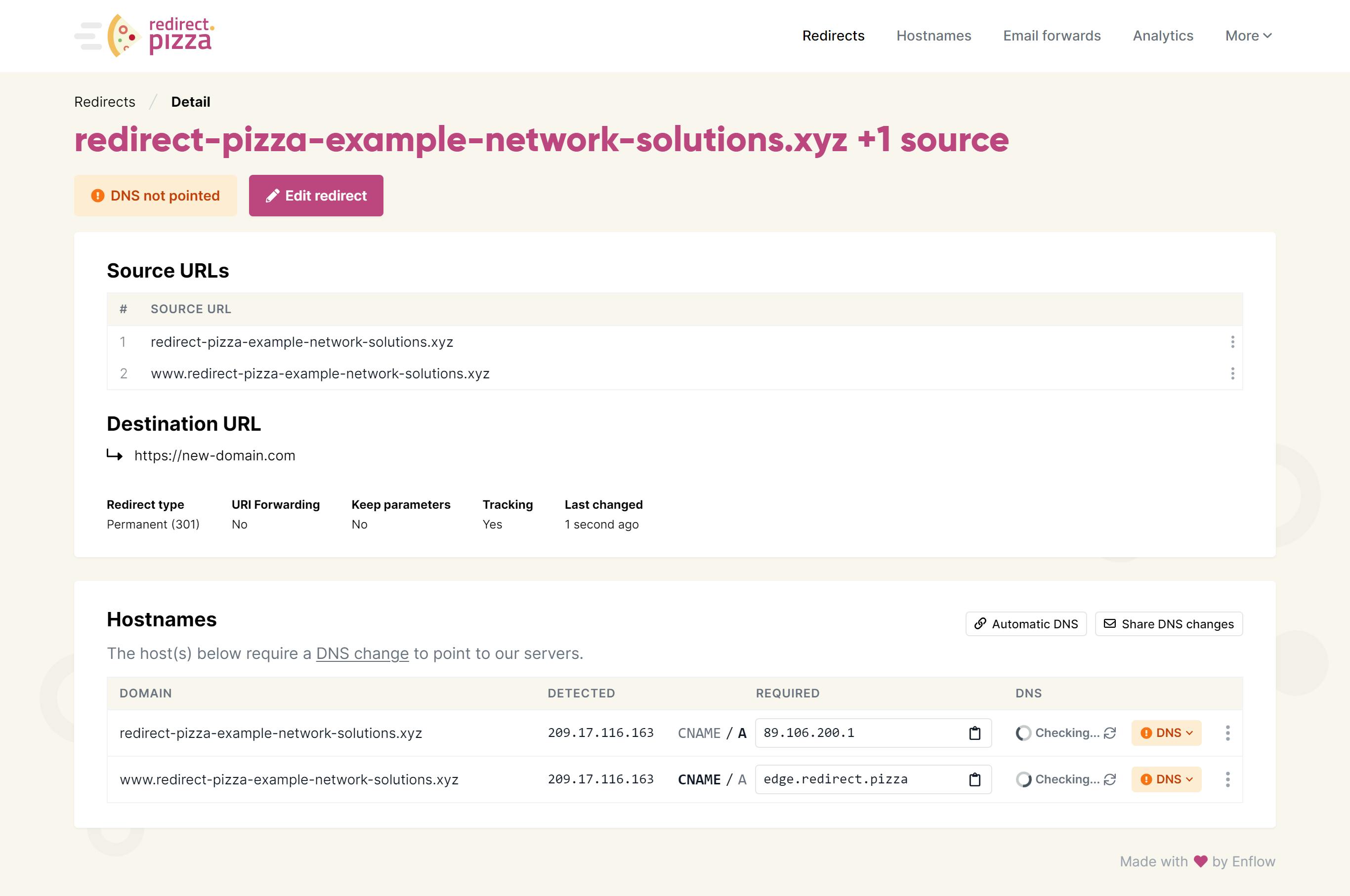
Task: Click the Edit redirect button
Action: [x=316, y=196]
